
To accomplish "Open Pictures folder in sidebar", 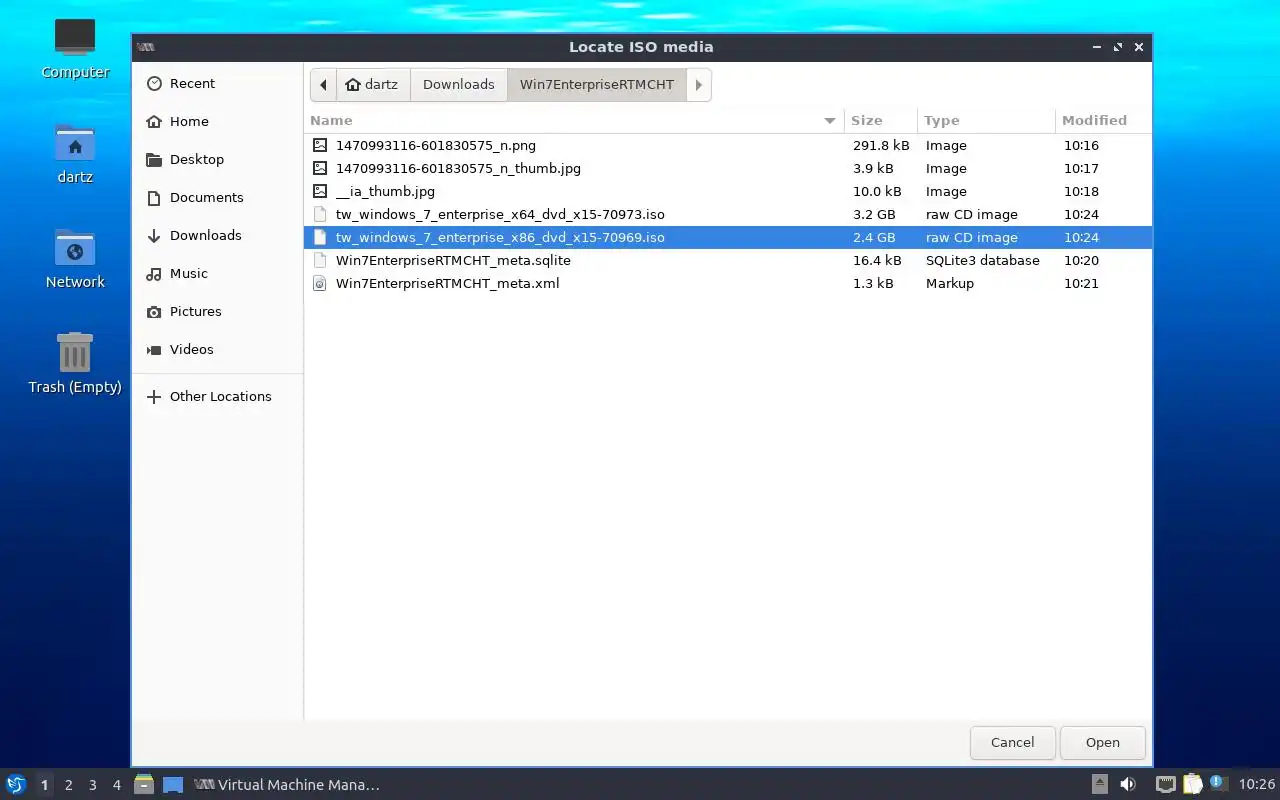I will (x=217, y=312).
